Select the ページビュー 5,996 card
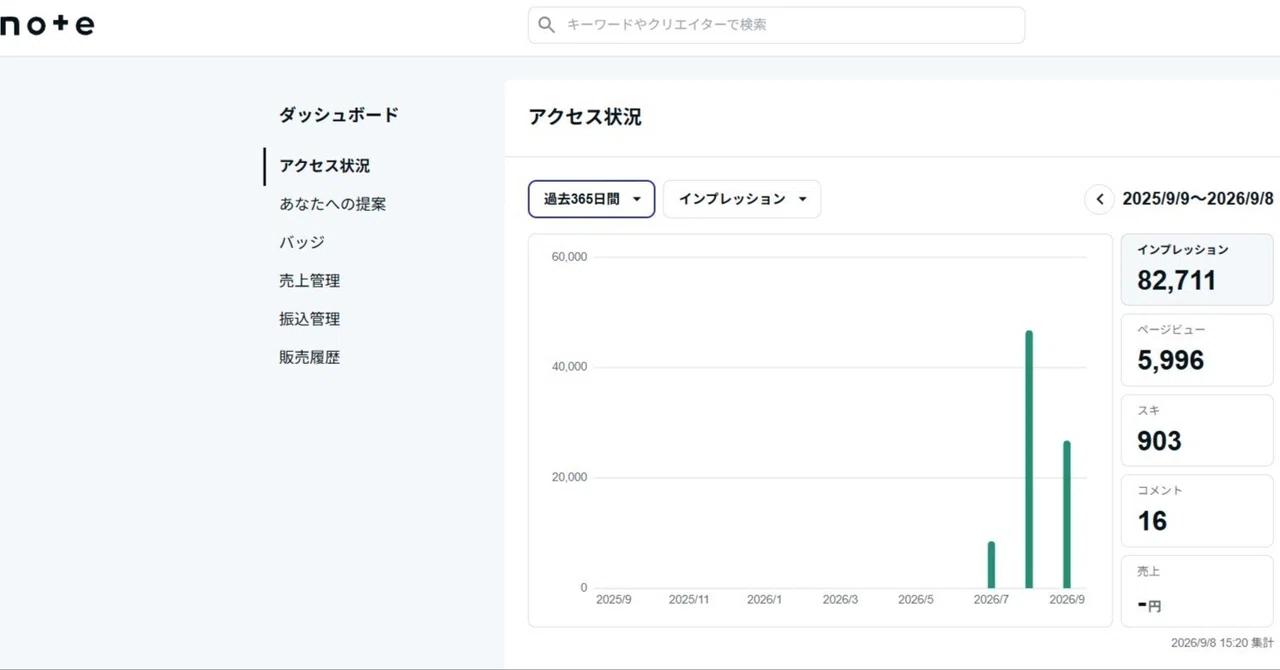The height and width of the screenshot is (670, 1280). point(1197,350)
